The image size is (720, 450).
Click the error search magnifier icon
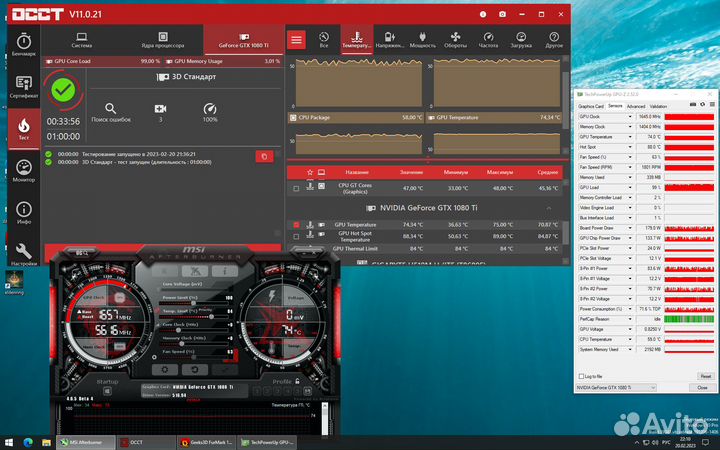[x=111, y=109]
